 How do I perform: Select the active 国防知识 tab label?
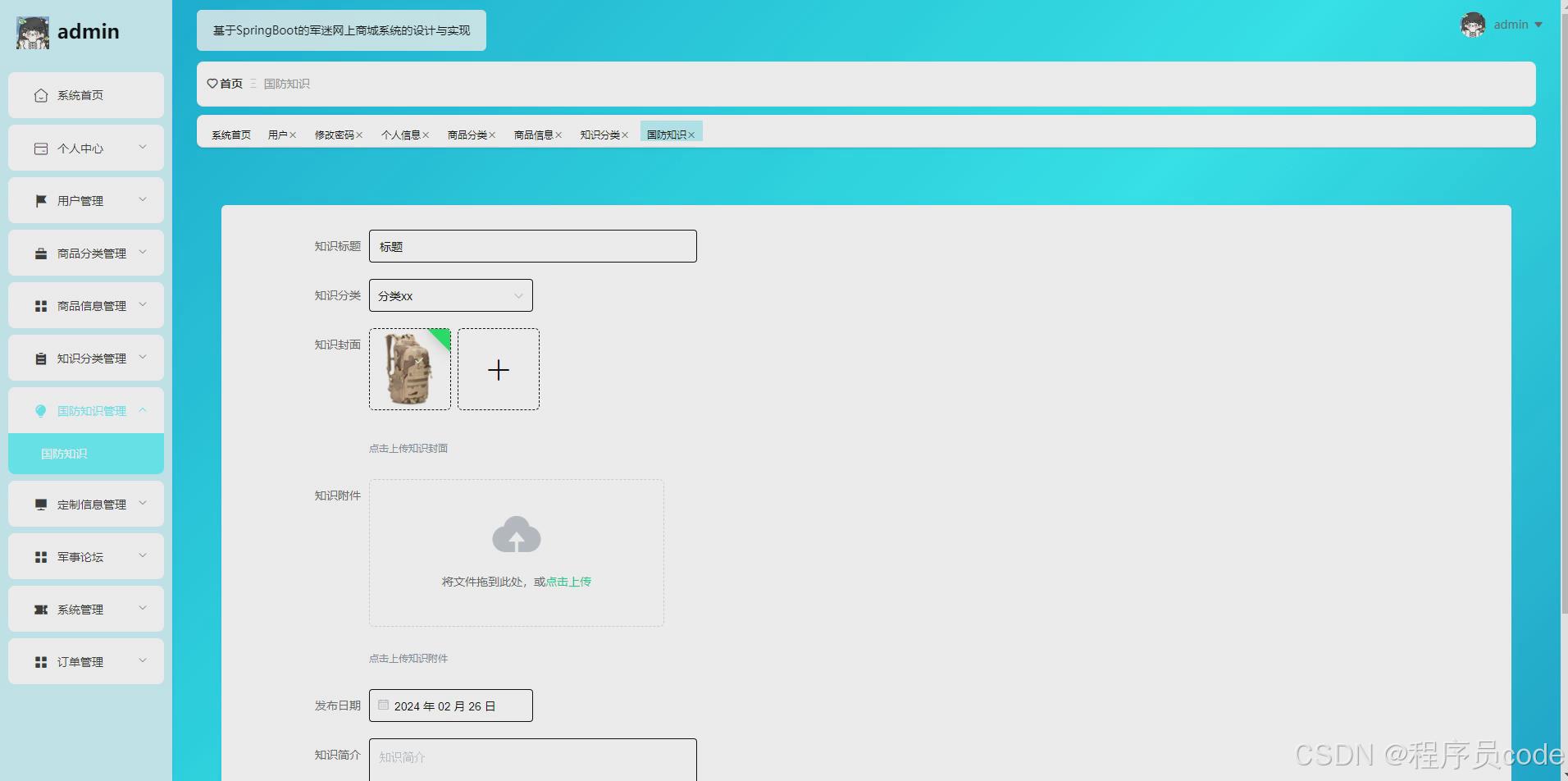tap(667, 135)
